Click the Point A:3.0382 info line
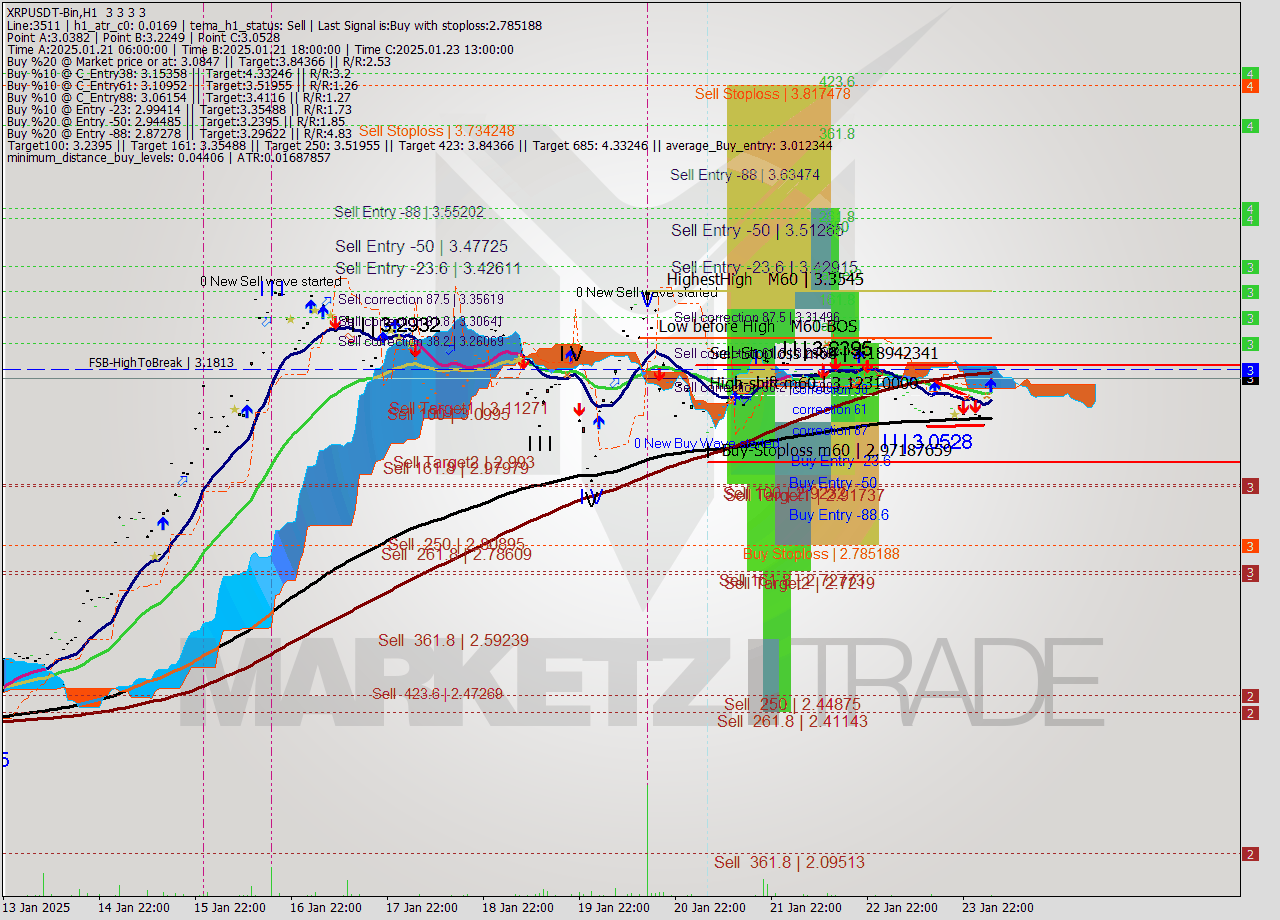The height and width of the screenshot is (920, 1280). coord(143,37)
